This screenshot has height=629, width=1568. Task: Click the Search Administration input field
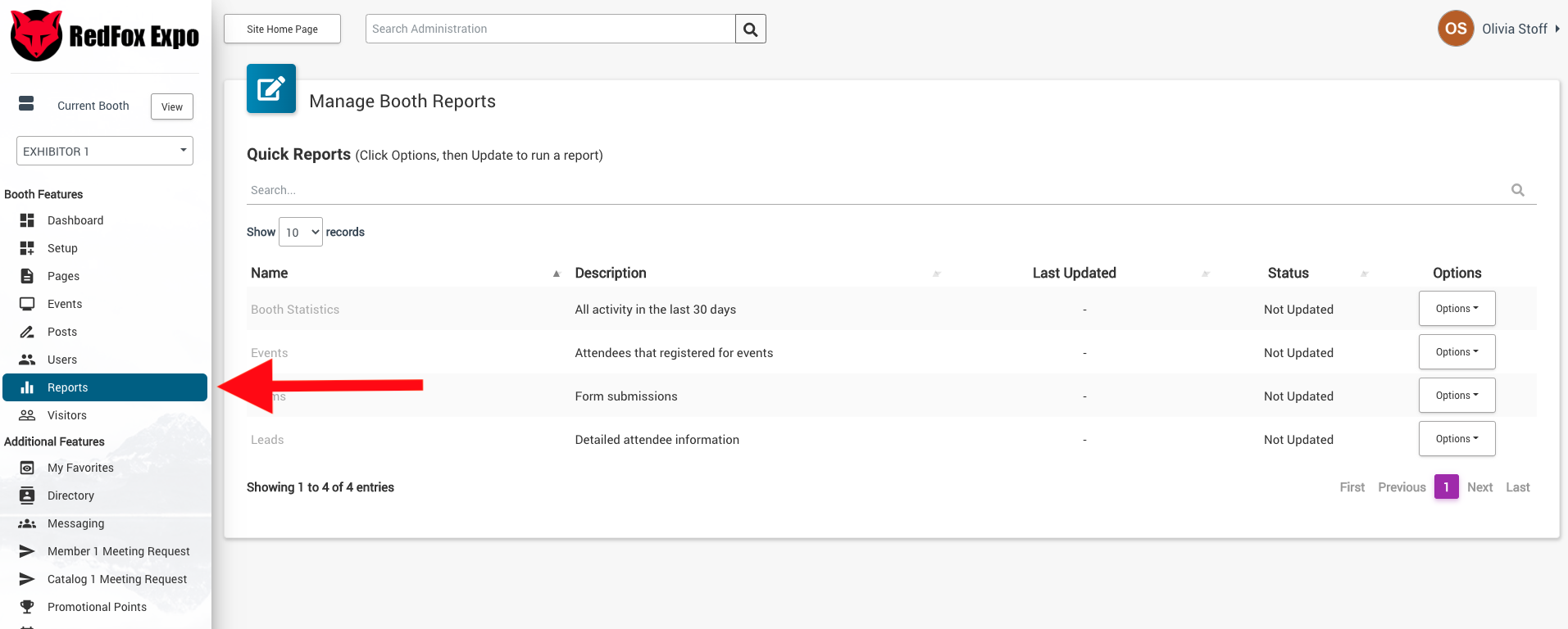[x=551, y=29]
